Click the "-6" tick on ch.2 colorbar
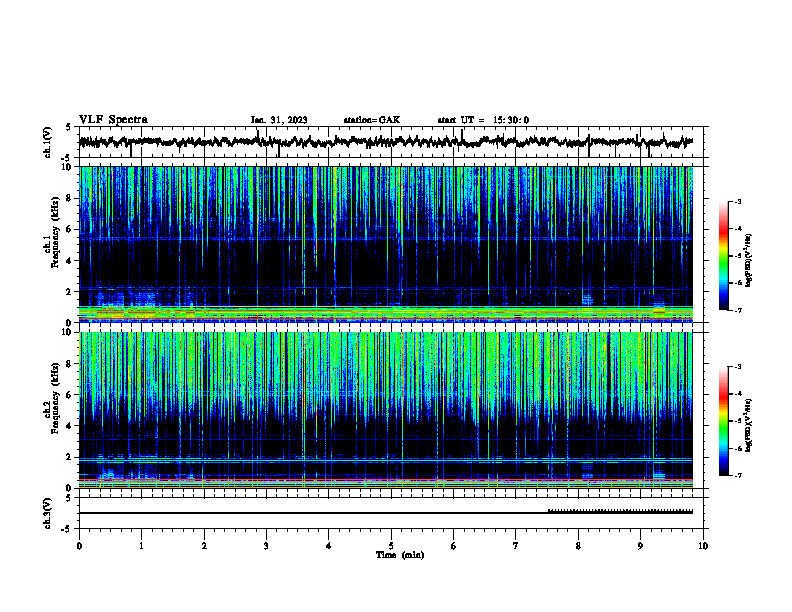Screen dimensions: 792x612 click(738, 448)
